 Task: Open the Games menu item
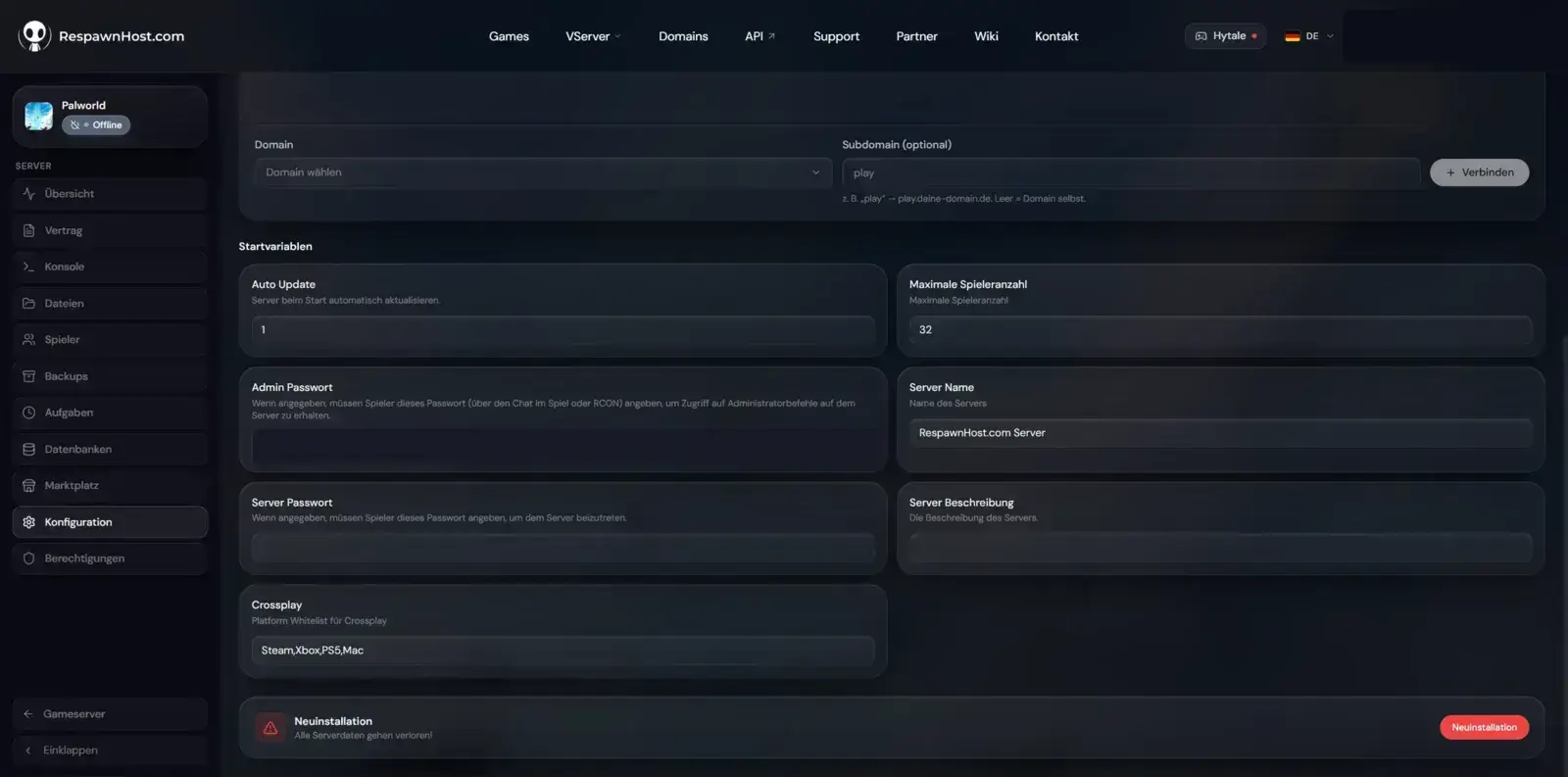509,36
